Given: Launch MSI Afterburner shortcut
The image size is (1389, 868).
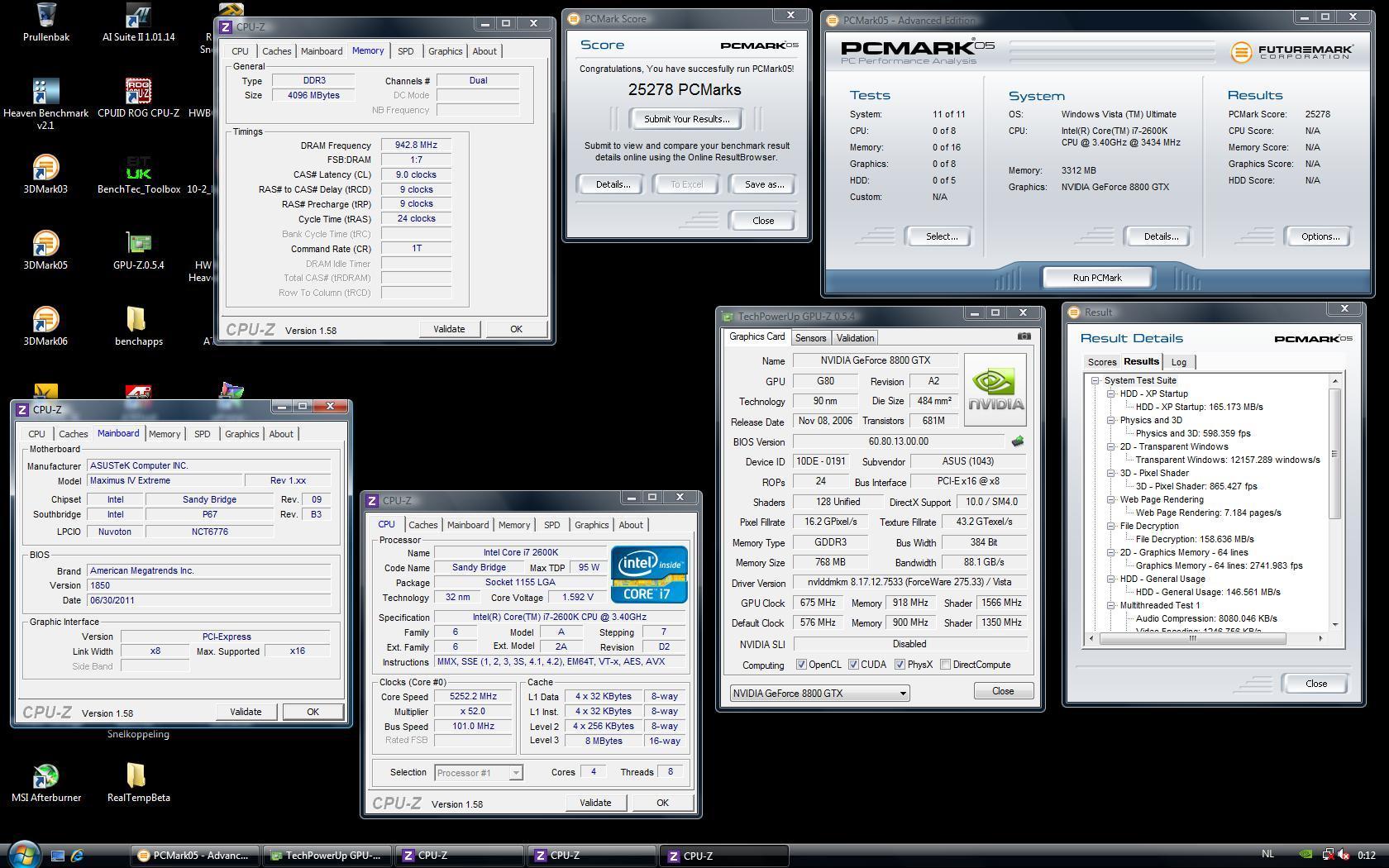Looking at the screenshot, I should click(x=45, y=783).
